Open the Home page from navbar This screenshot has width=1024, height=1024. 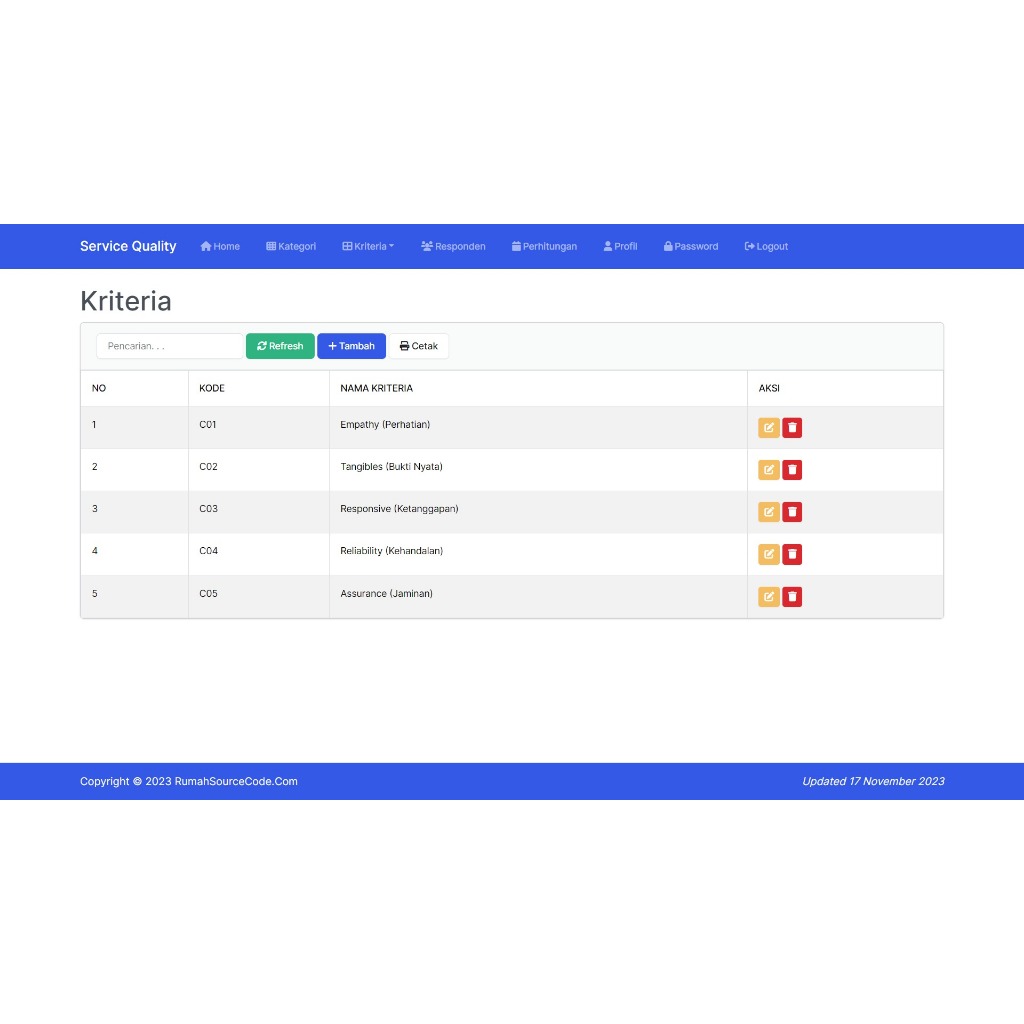tap(220, 246)
